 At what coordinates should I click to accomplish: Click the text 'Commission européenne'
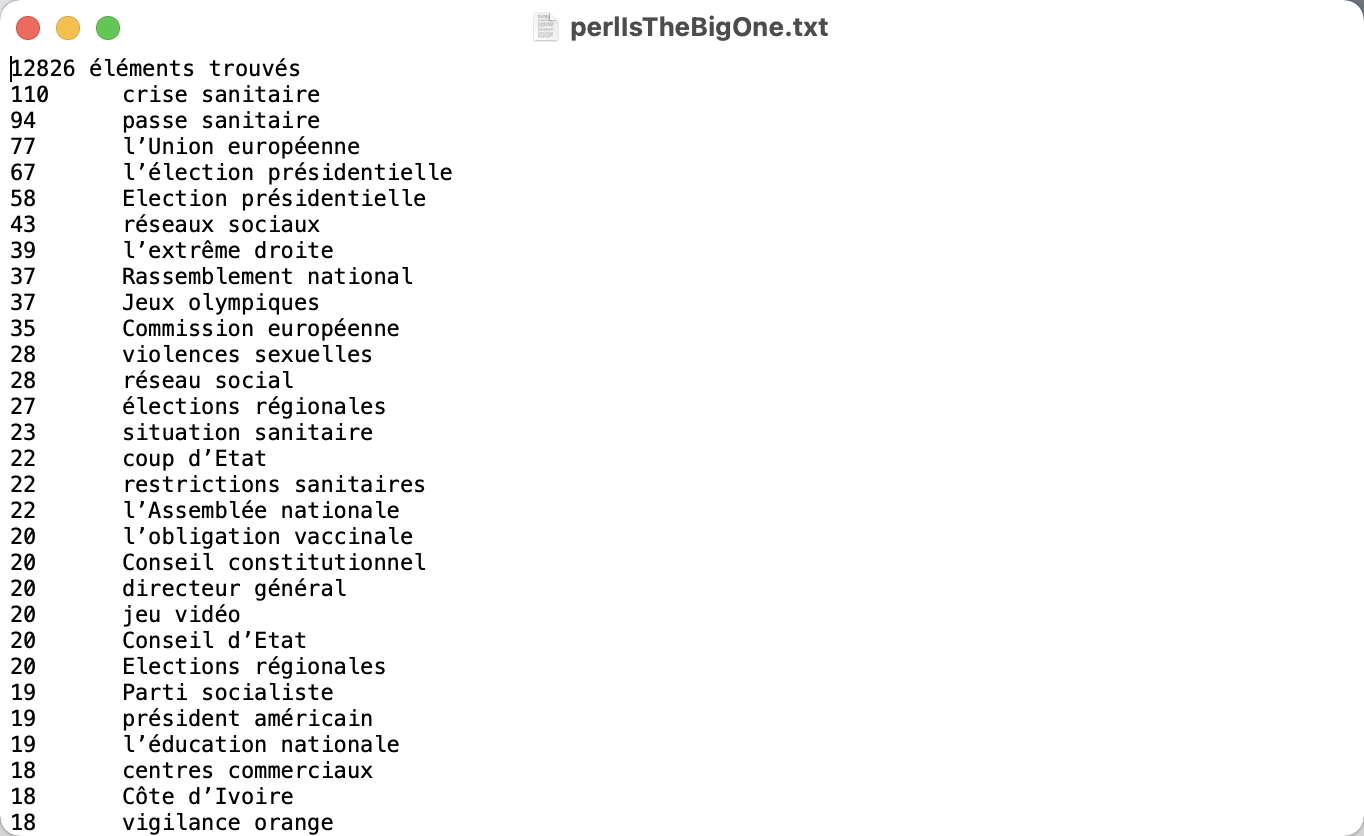click(x=261, y=328)
